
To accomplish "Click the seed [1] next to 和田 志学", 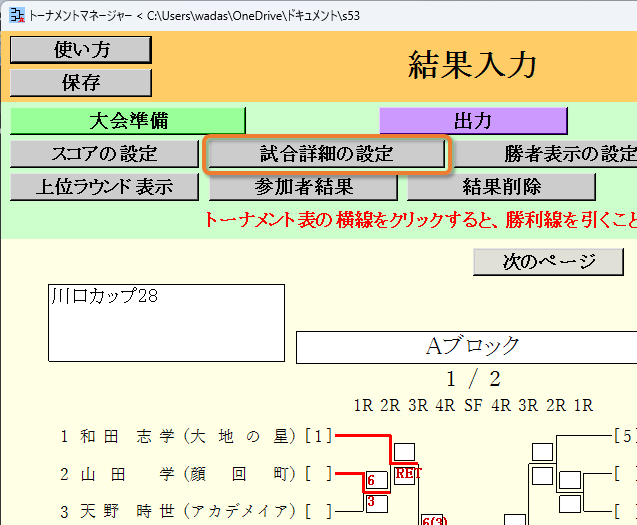I will coord(318,436).
